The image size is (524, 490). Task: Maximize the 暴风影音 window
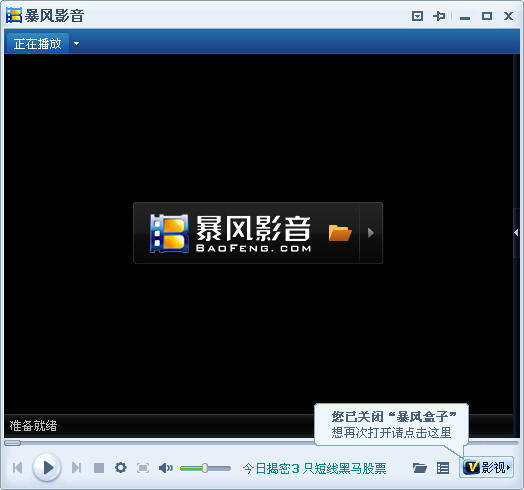[x=487, y=16]
